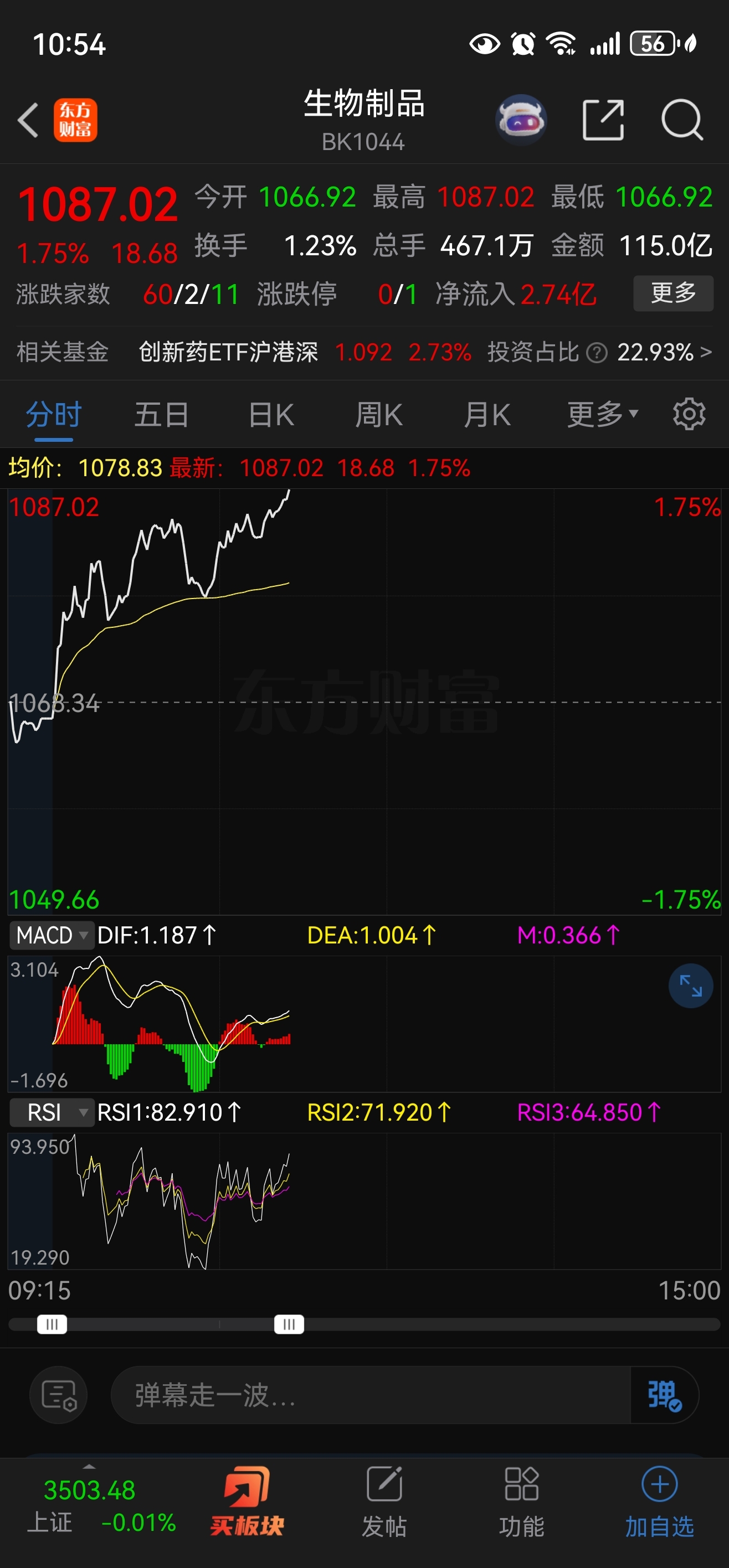729x1568 pixels.
Task: Open search with magnifier icon
Action: click(682, 120)
